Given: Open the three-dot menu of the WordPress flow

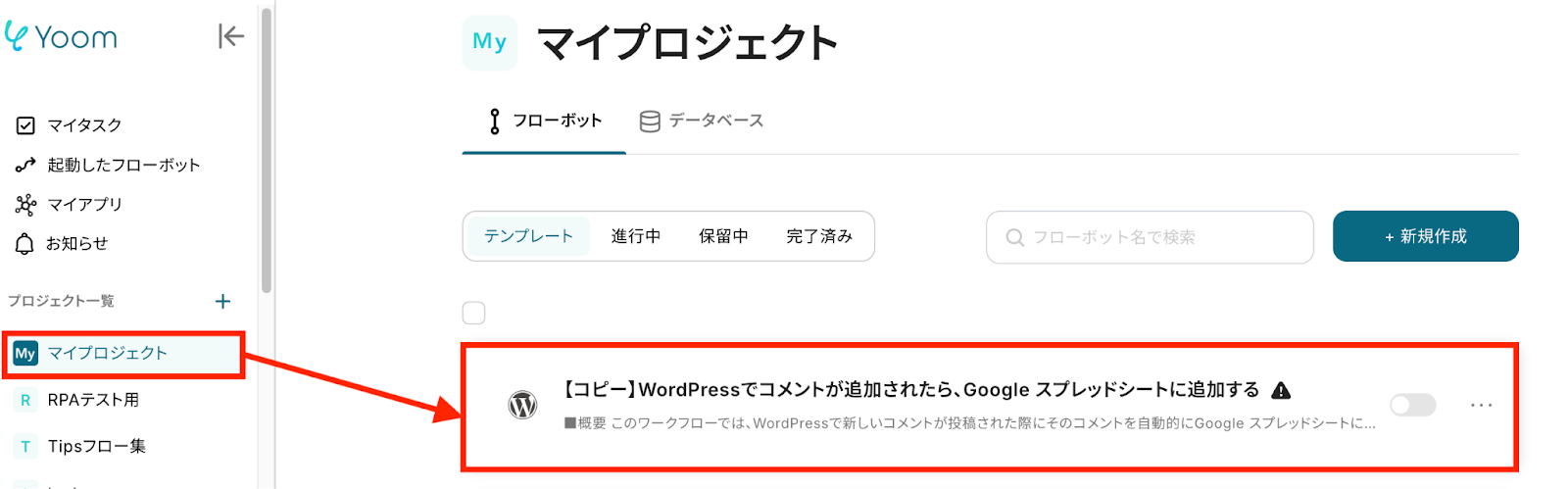Looking at the screenshot, I should click(x=1481, y=405).
